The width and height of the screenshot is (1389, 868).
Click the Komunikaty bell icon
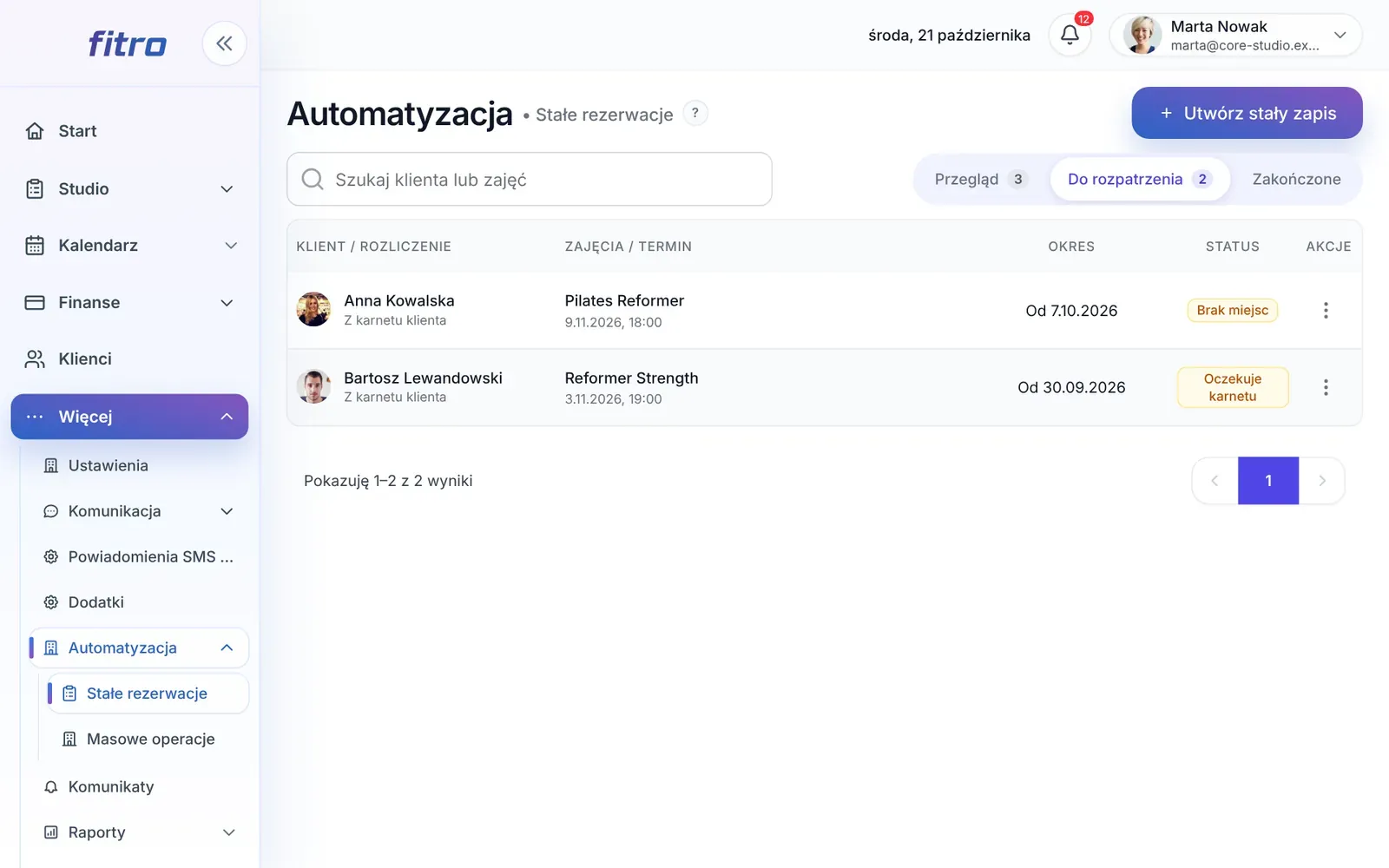pyautogui.click(x=51, y=786)
